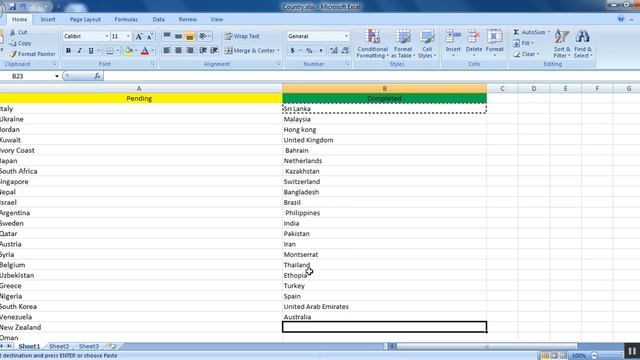The image size is (640, 360).
Task: Open Merge & Center dropdown arrow
Action: tap(278, 51)
